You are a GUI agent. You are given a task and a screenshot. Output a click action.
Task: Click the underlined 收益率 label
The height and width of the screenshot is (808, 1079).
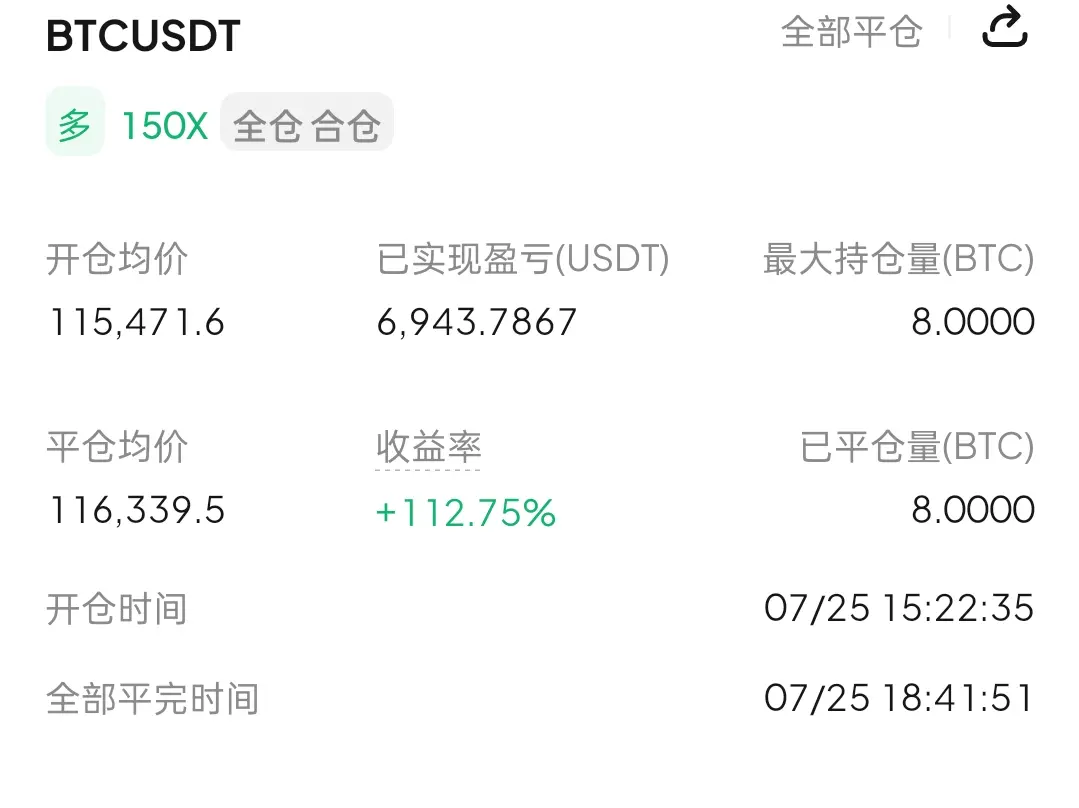tap(428, 447)
